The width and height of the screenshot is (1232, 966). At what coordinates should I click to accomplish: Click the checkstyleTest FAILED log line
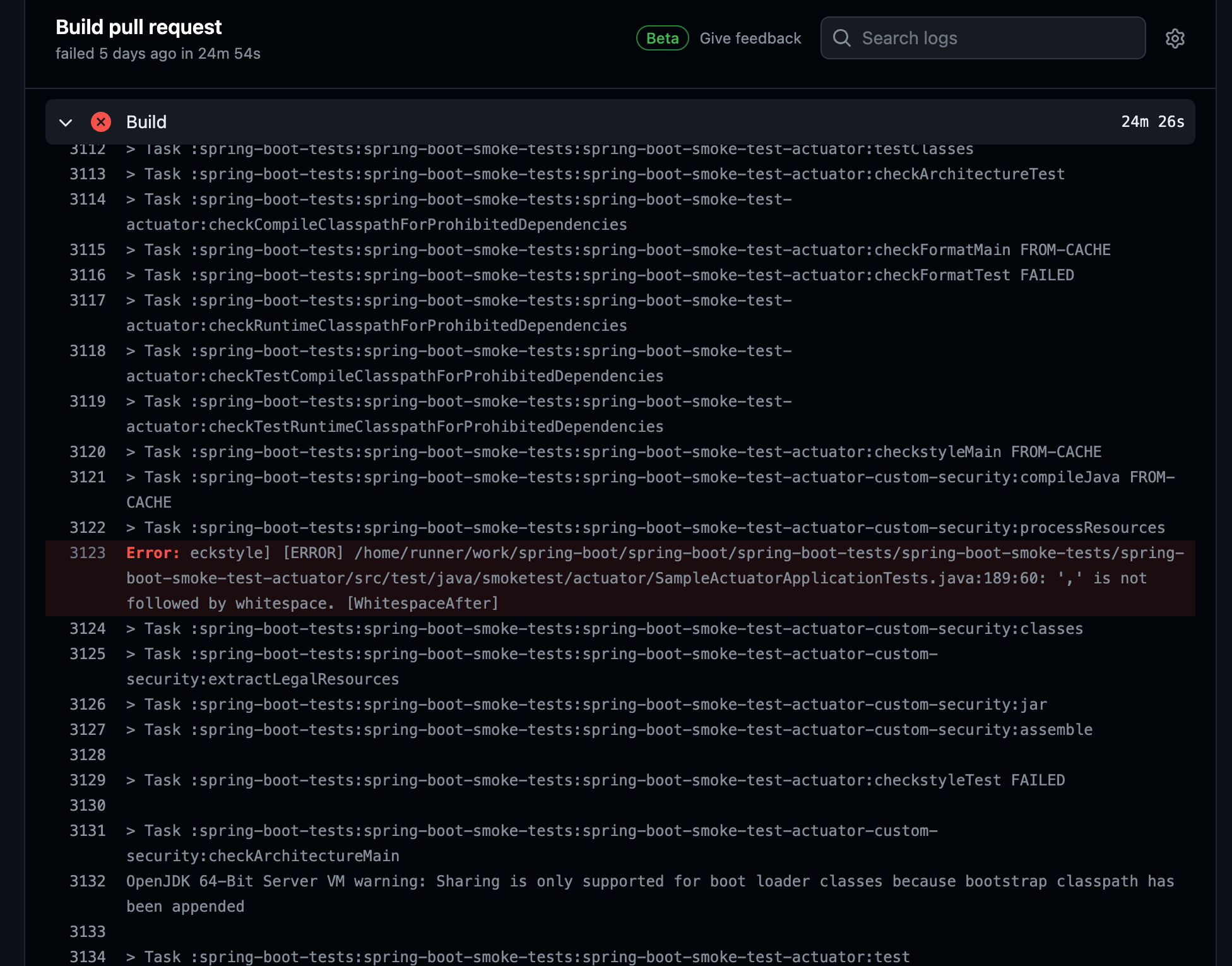click(595, 780)
